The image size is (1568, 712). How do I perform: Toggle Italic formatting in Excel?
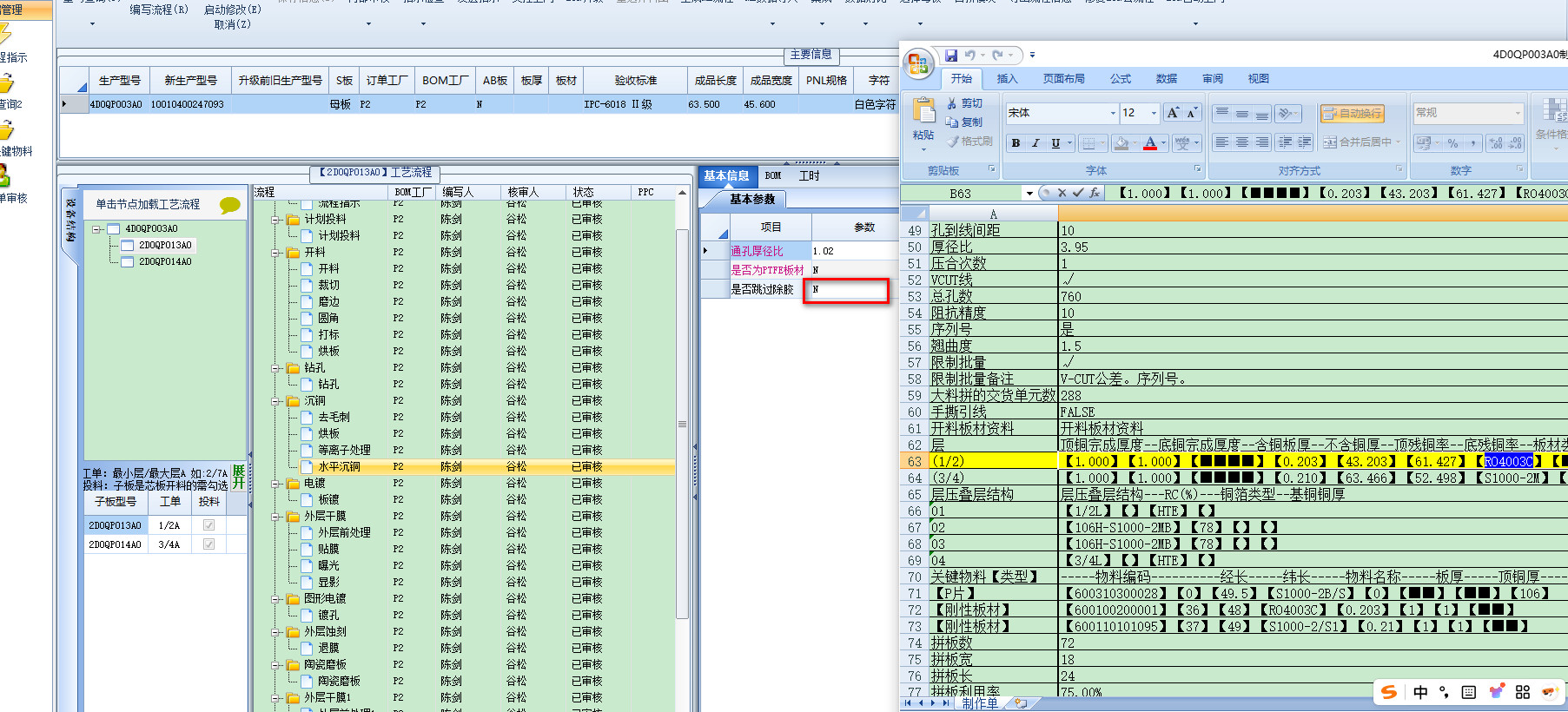point(1035,143)
